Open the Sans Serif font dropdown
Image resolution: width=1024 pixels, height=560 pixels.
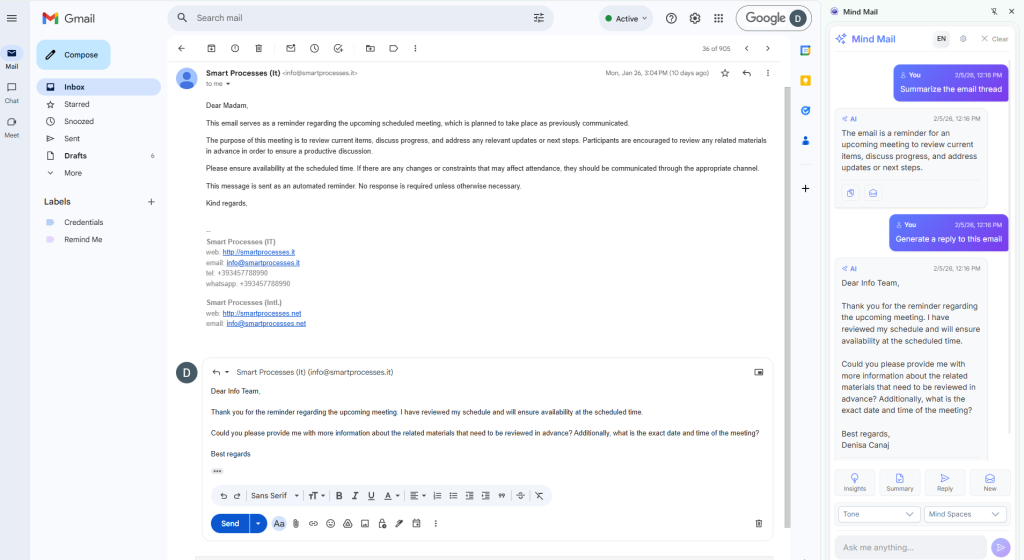(272, 495)
